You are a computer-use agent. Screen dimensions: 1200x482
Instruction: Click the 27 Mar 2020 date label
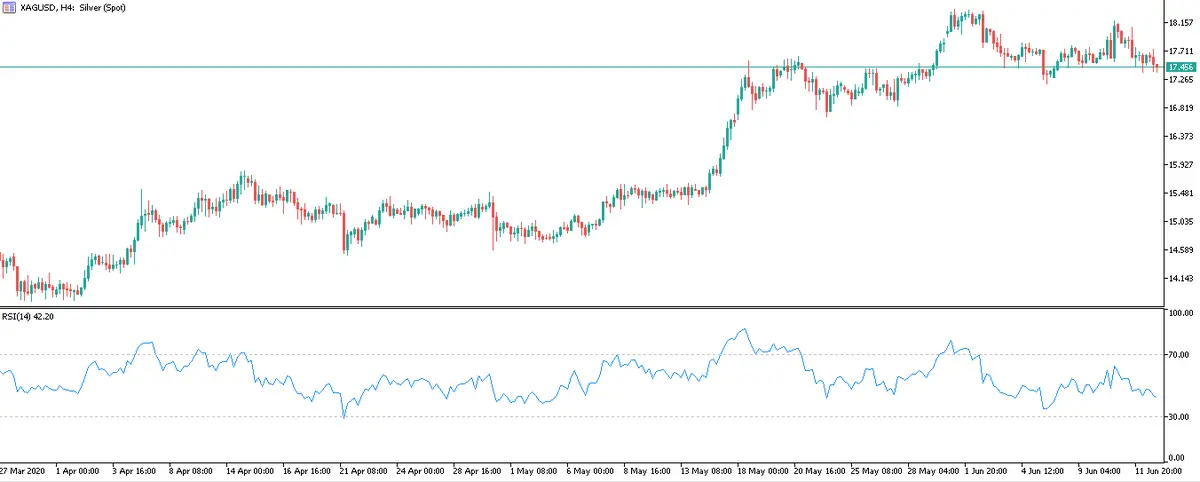coord(22,469)
